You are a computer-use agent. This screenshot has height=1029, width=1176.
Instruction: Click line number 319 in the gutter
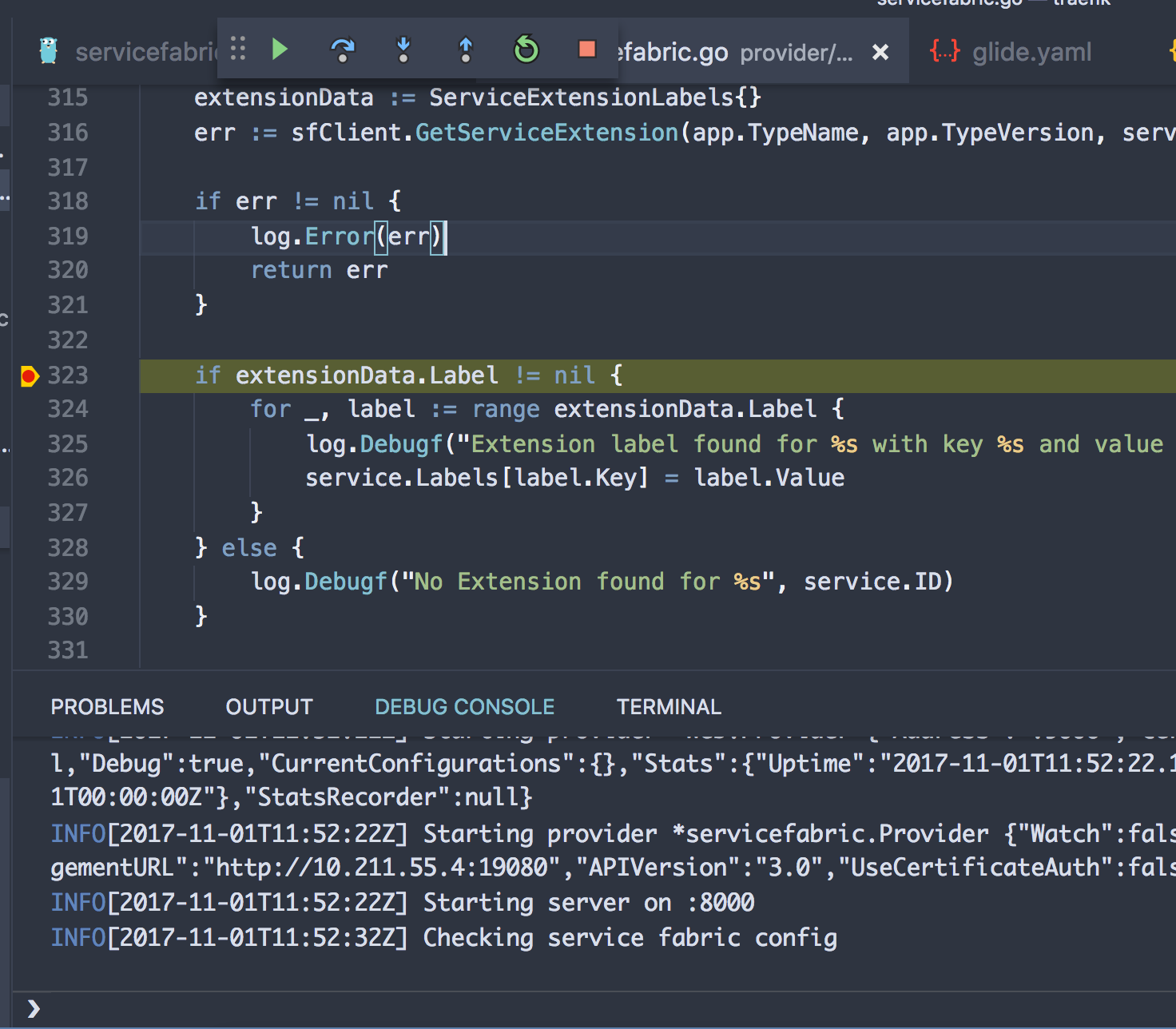(68, 236)
